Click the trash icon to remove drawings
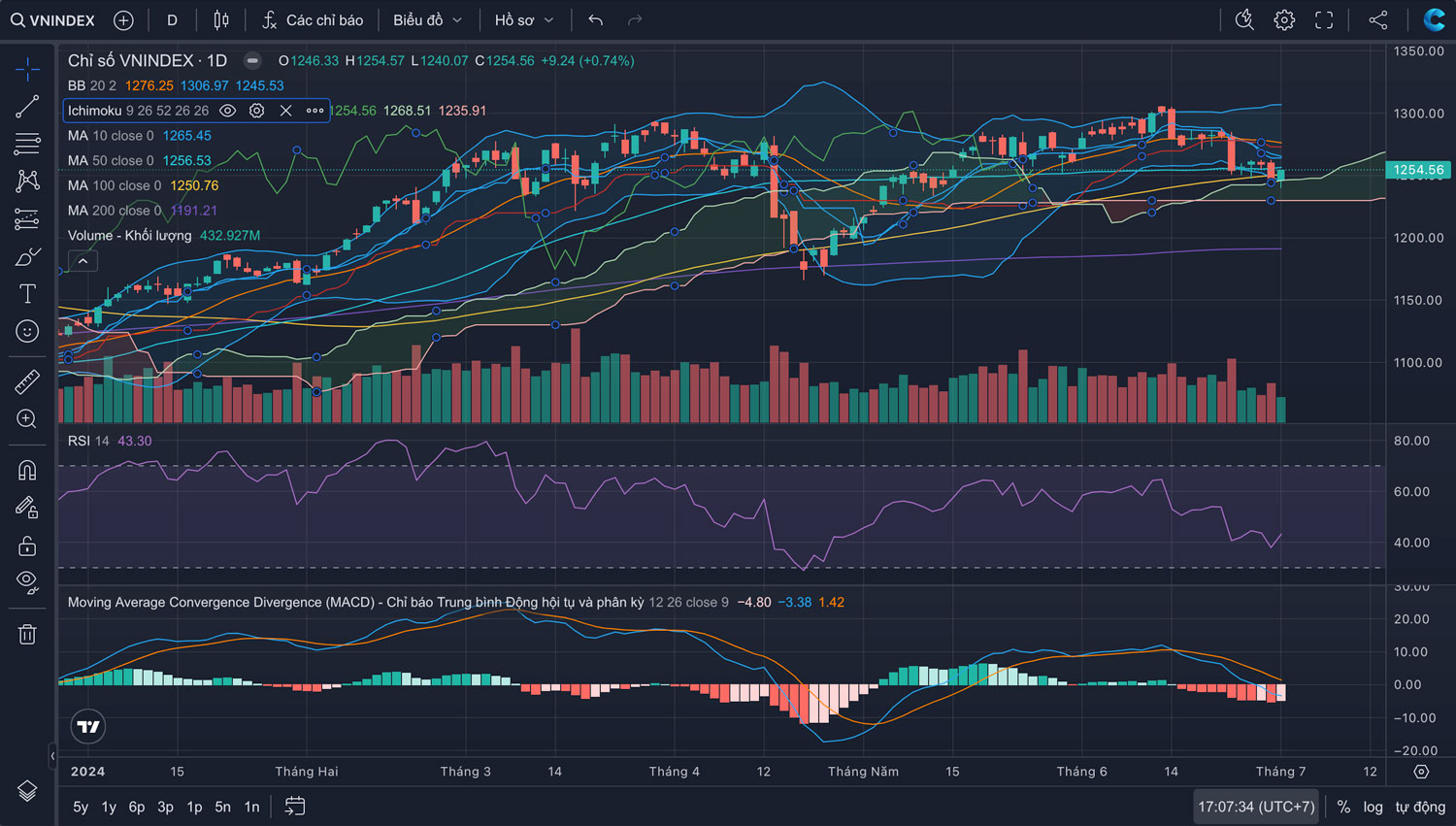 (27, 635)
